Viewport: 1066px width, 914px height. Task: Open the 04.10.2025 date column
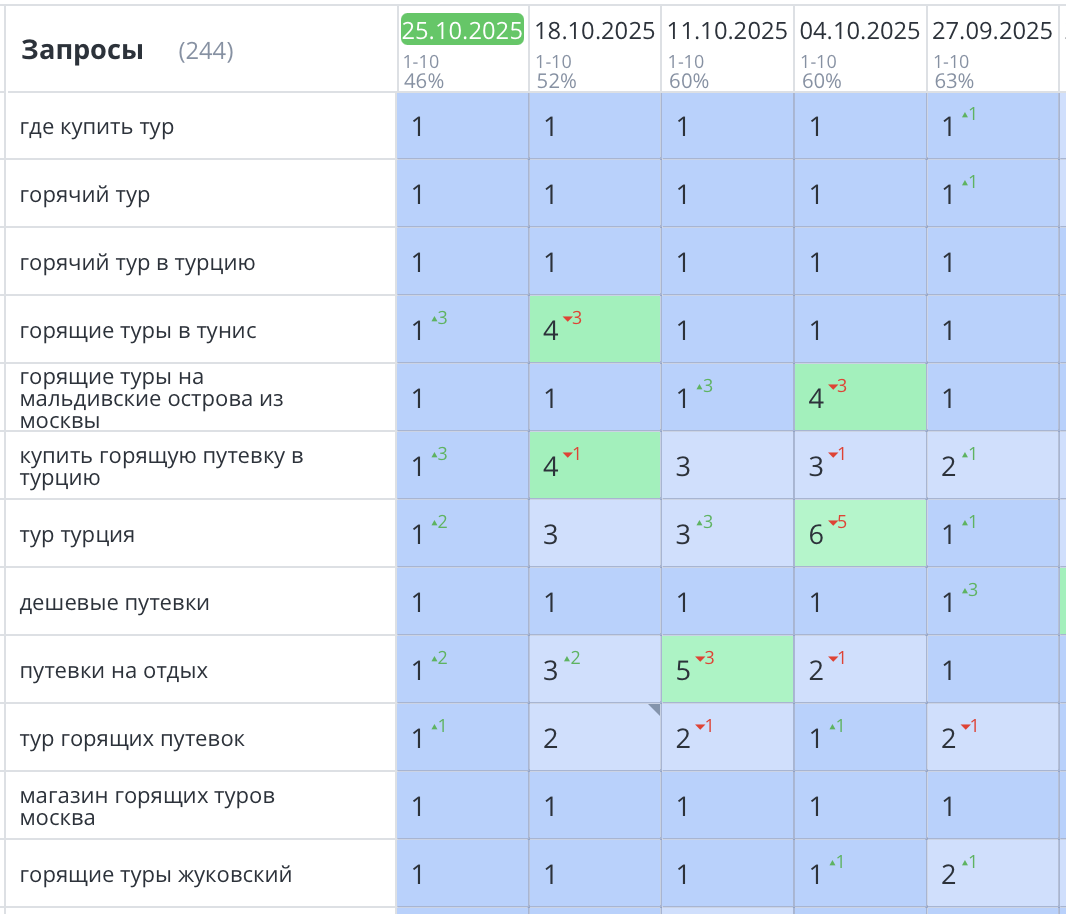(860, 31)
